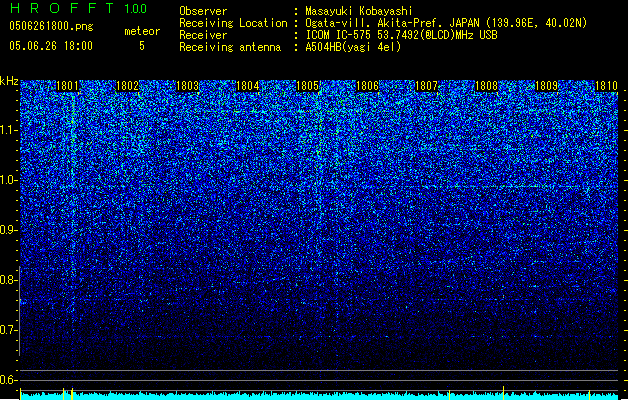Click the 'Receiving Location' label

pos(233,23)
